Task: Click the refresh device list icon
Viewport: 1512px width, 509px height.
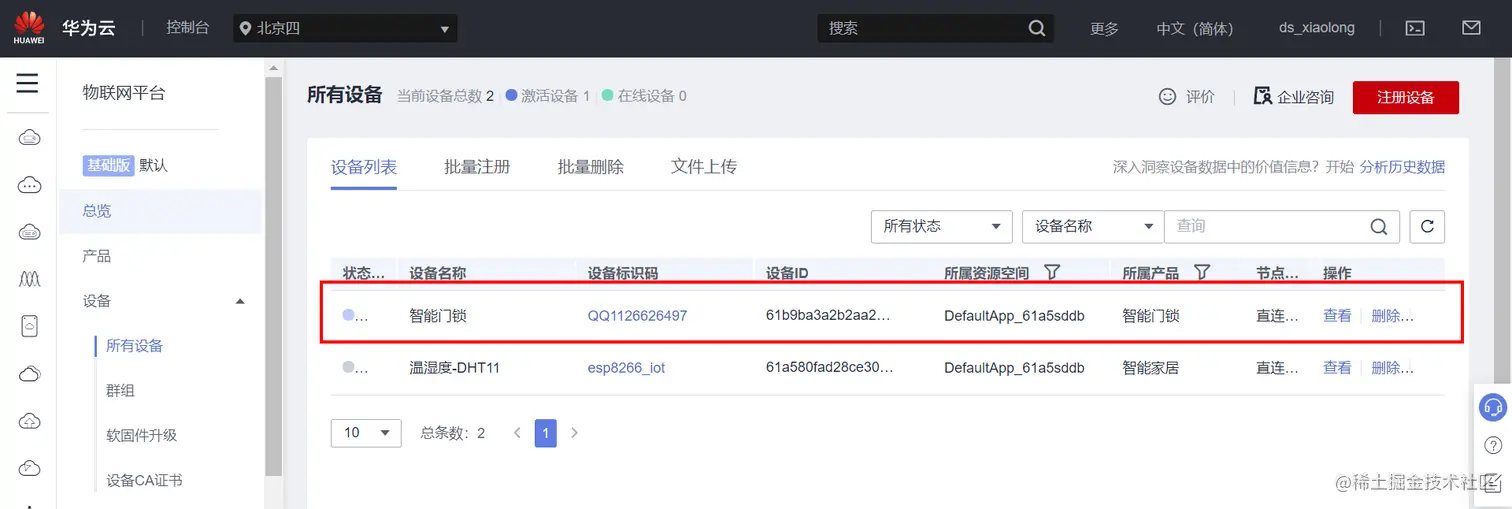Action: point(1427,227)
